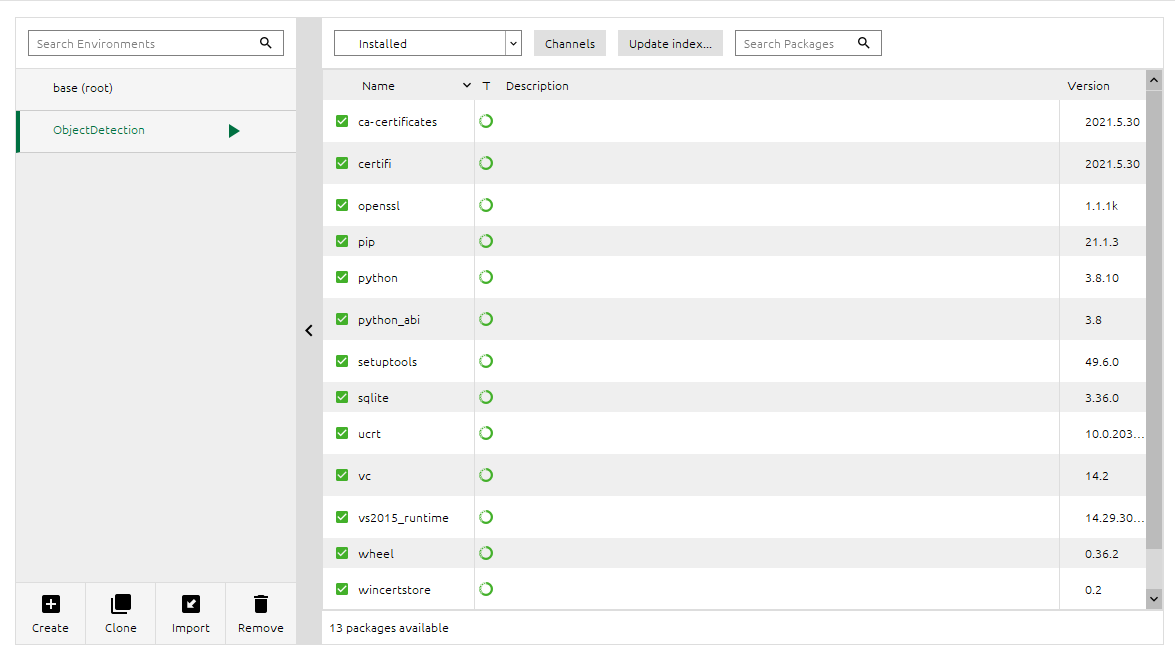Select the ObjectDetection environment
The width and height of the screenshot is (1175, 653).
(156, 131)
